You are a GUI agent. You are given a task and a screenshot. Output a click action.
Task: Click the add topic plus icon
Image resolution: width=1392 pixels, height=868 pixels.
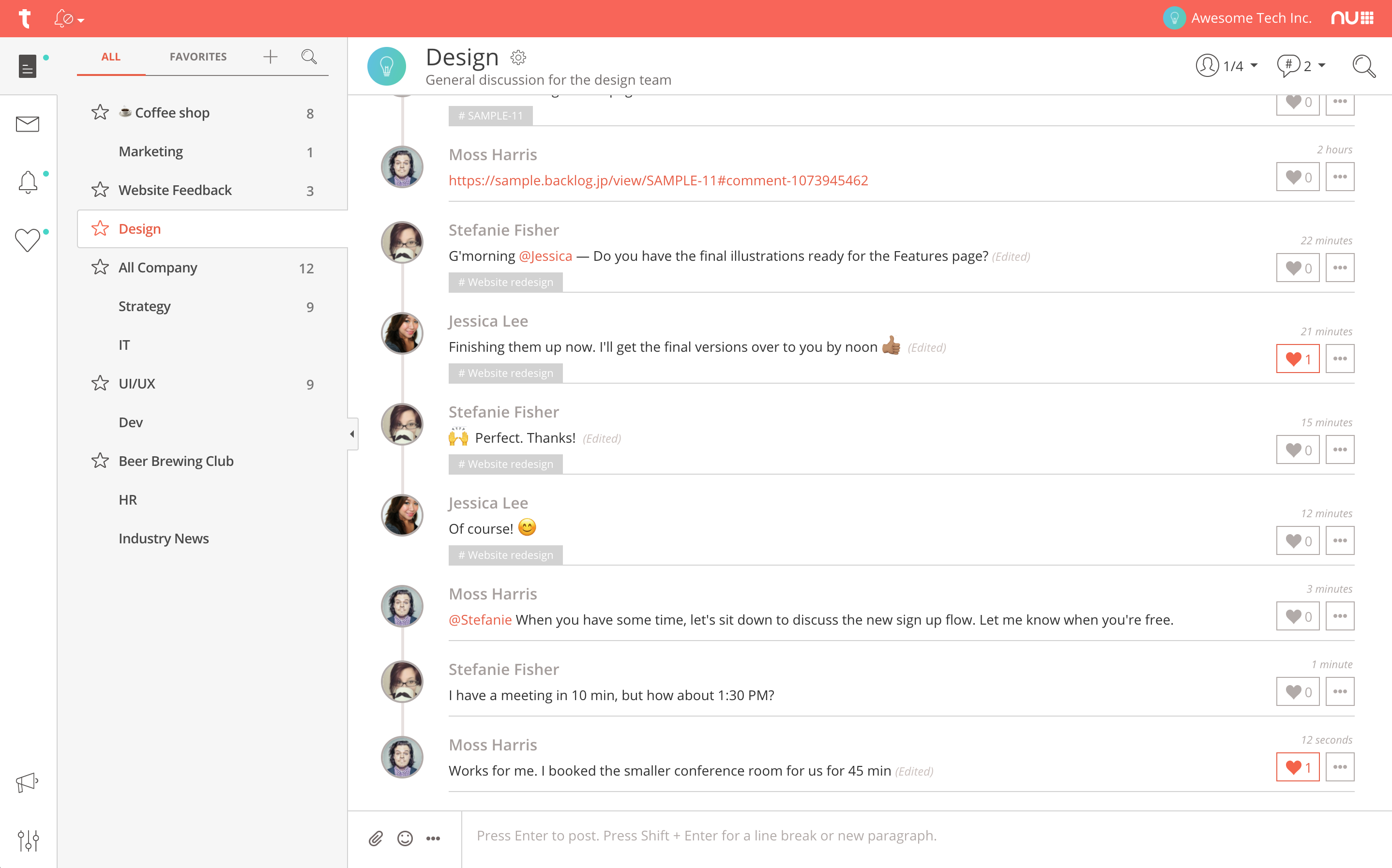click(270, 56)
